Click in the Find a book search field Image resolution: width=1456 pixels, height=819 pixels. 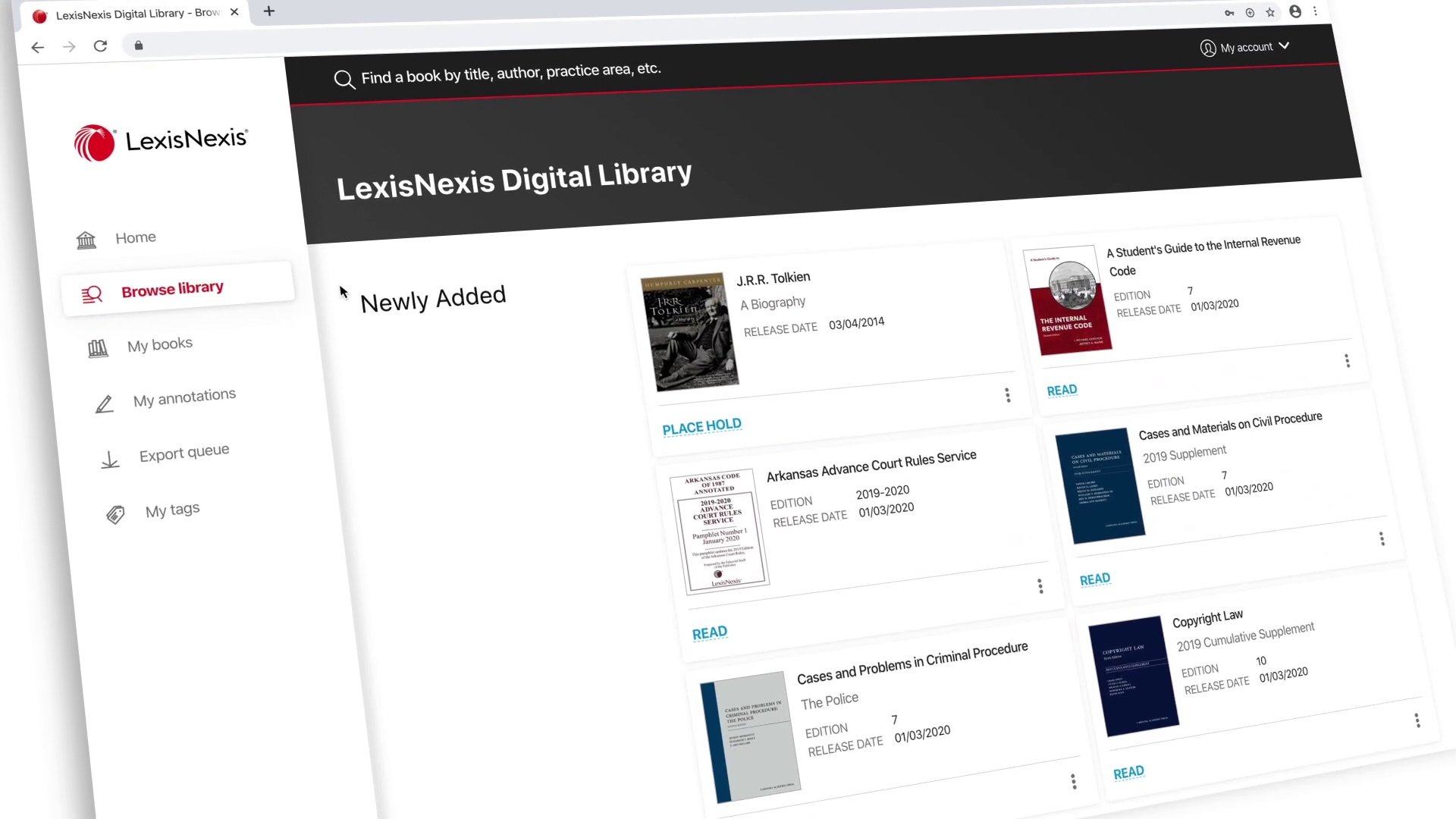coord(510,73)
